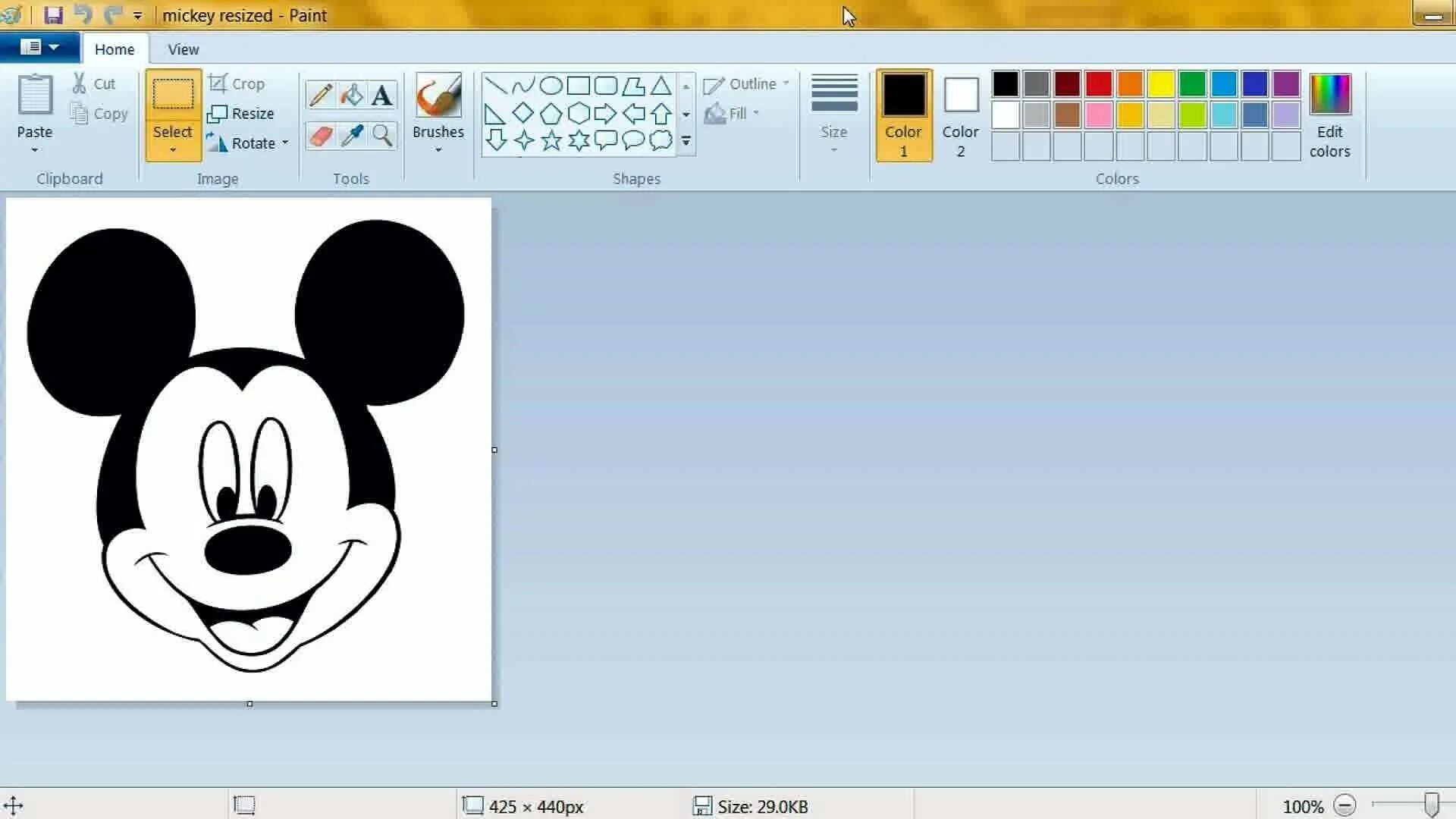Viewport: 1456px width, 819px height.
Task: Select the Magnifier tool
Action: [x=381, y=134]
